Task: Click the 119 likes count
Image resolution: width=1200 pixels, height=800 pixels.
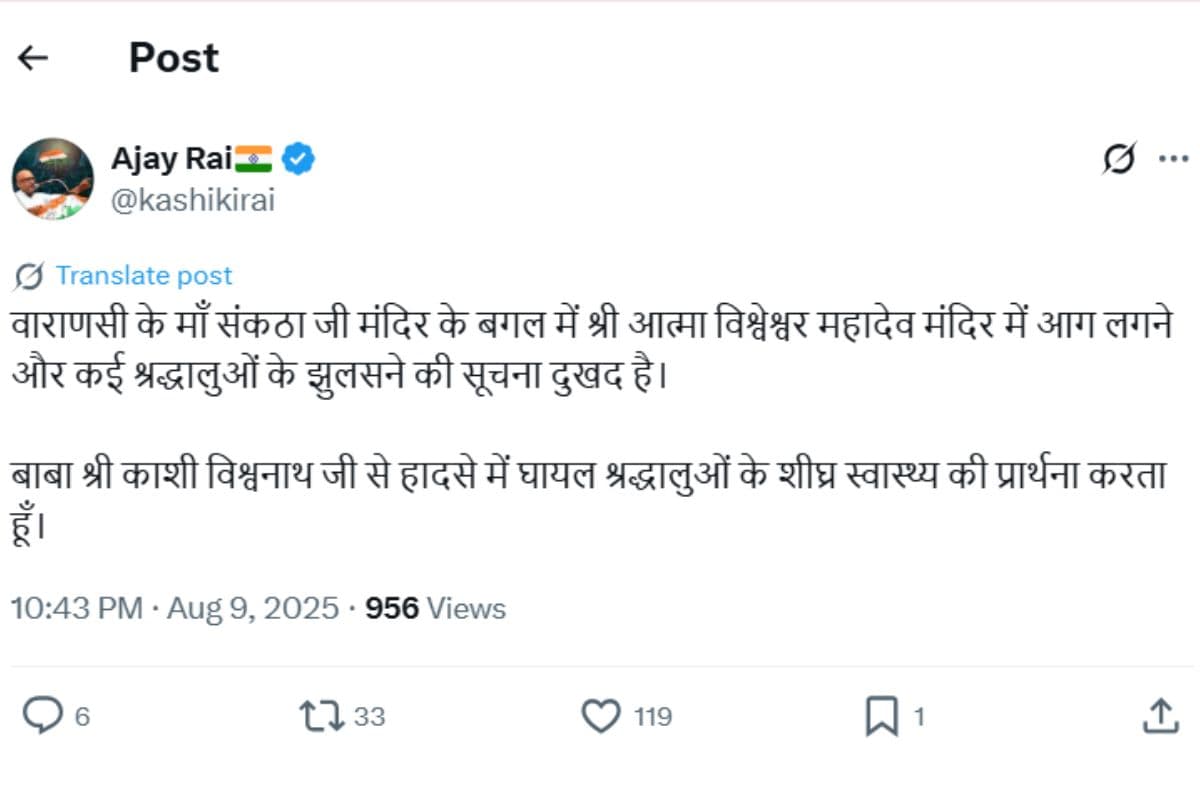Action: point(652,717)
